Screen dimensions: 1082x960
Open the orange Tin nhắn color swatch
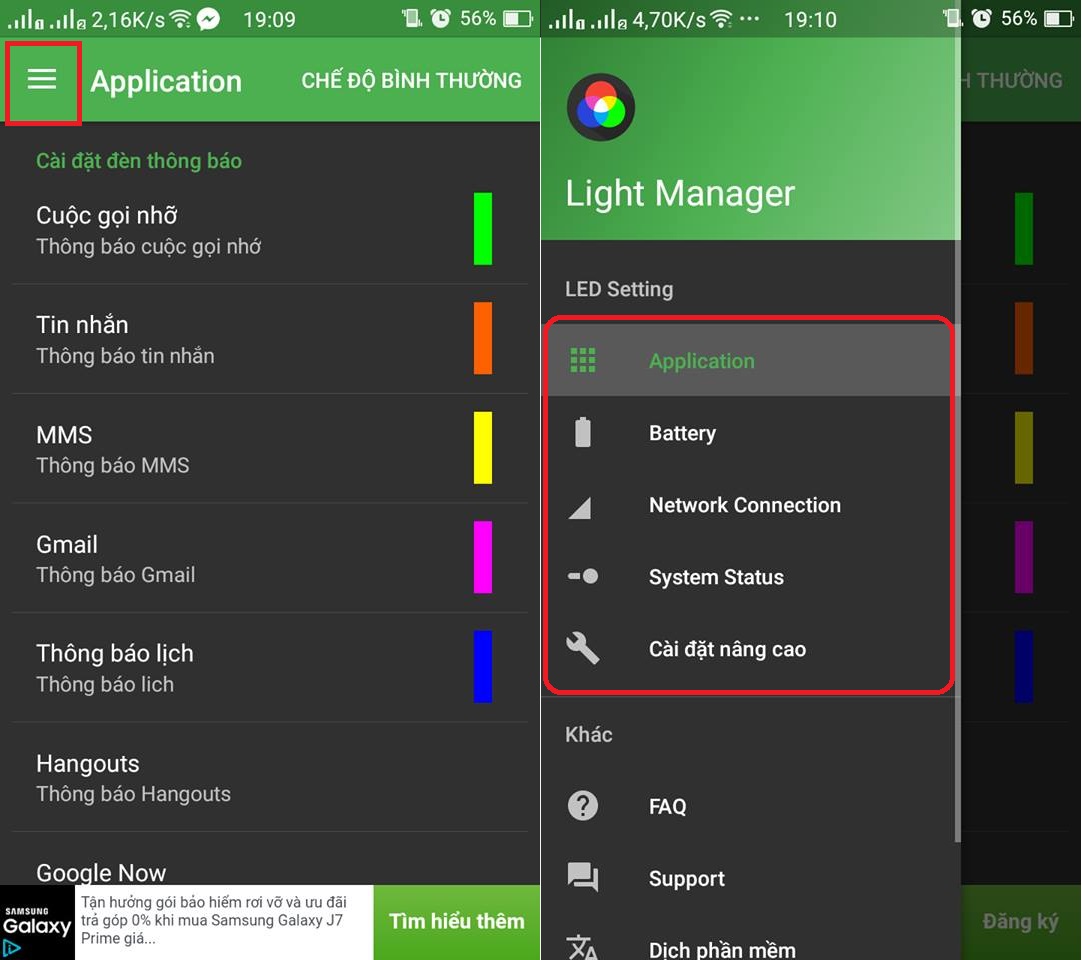[482, 338]
